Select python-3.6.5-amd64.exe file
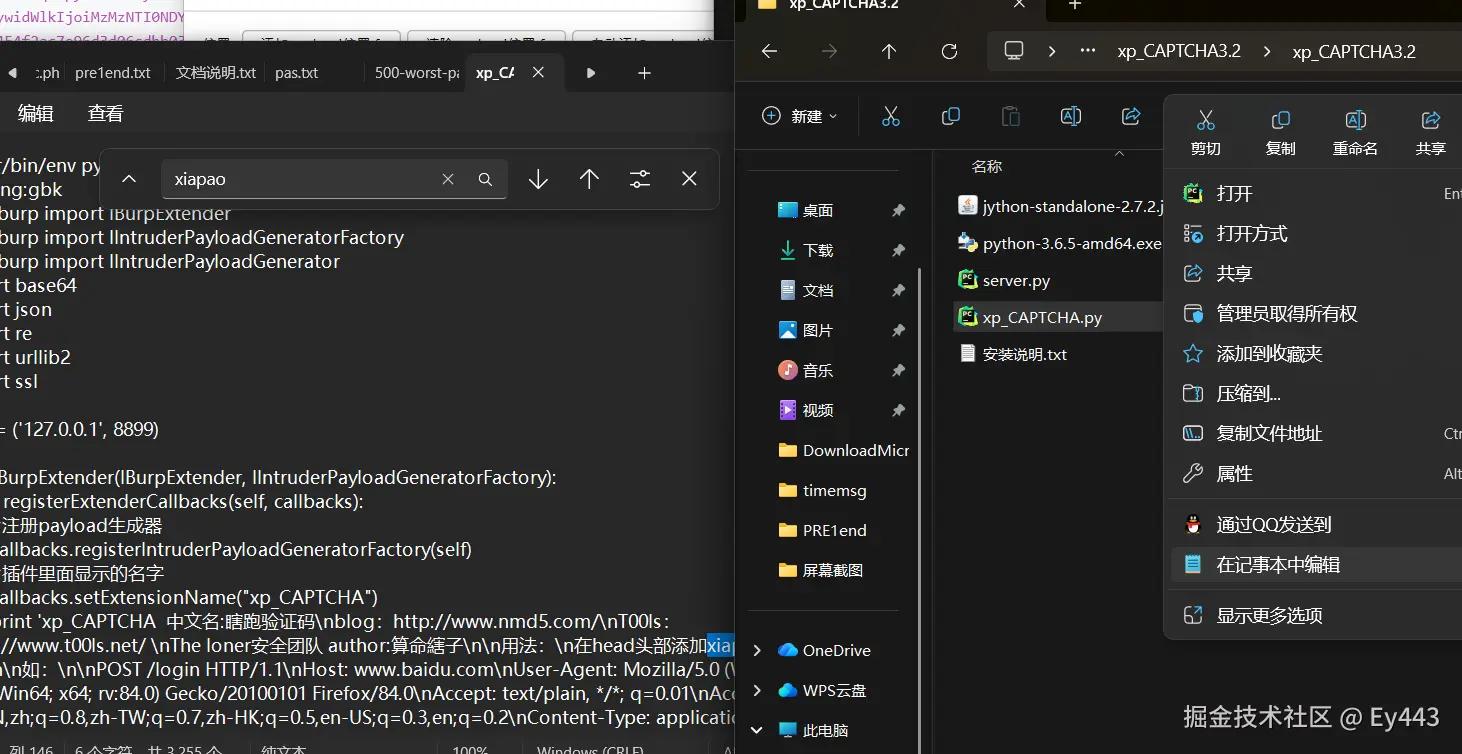Screen dimensions: 1462x754 (1058, 243)
